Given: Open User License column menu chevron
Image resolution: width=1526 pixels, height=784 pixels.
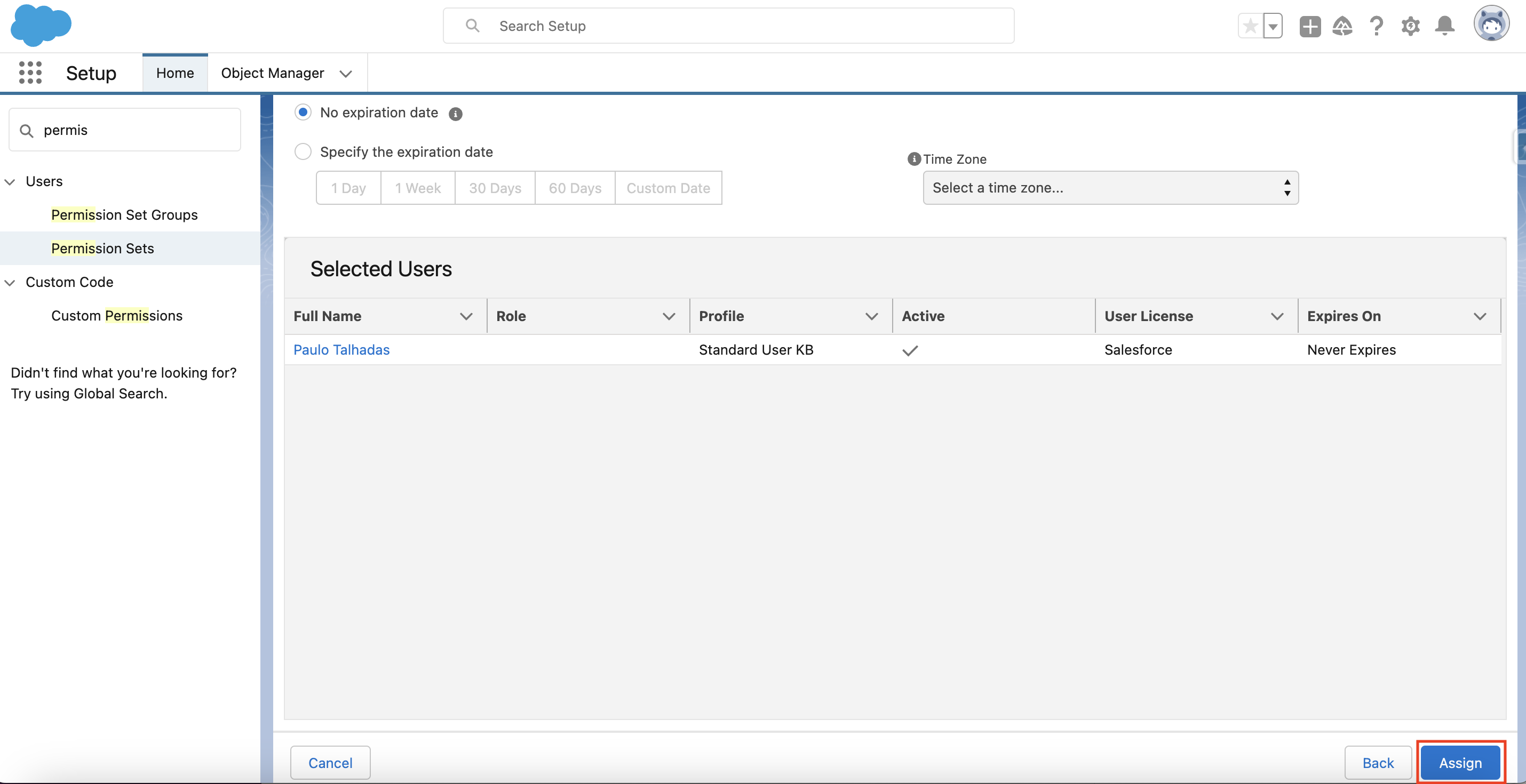Looking at the screenshot, I should coord(1277,316).
